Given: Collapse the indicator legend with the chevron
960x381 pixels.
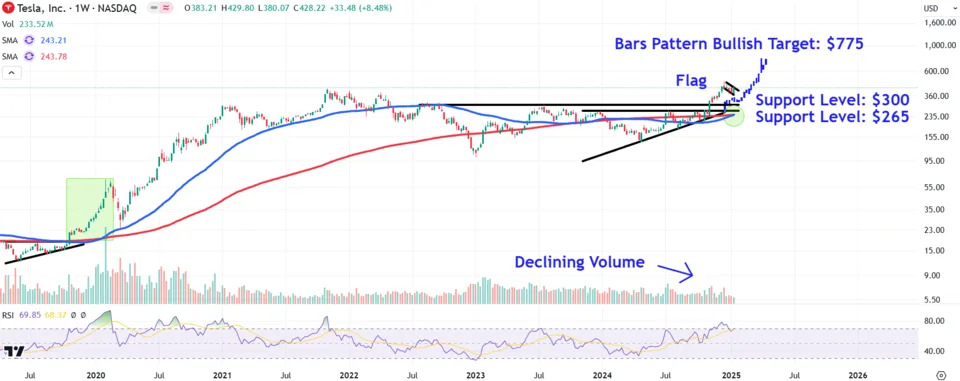Looking at the screenshot, I should point(11,74).
